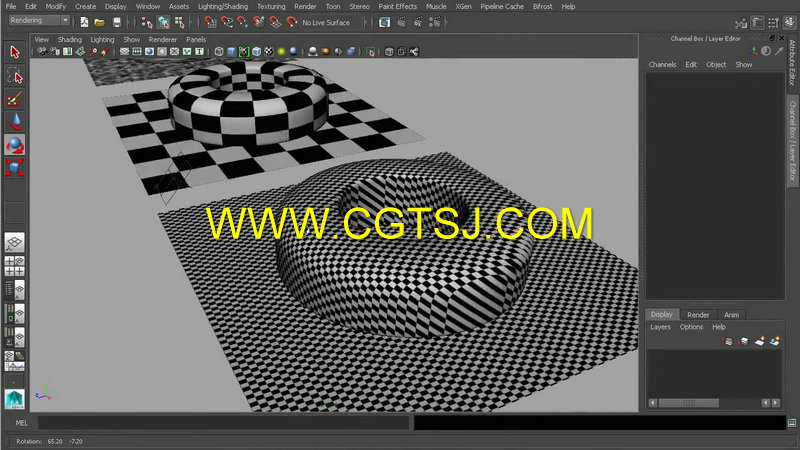Toggle snap to points magnet
This screenshot has width=800, height=450.
pos(243,22)
